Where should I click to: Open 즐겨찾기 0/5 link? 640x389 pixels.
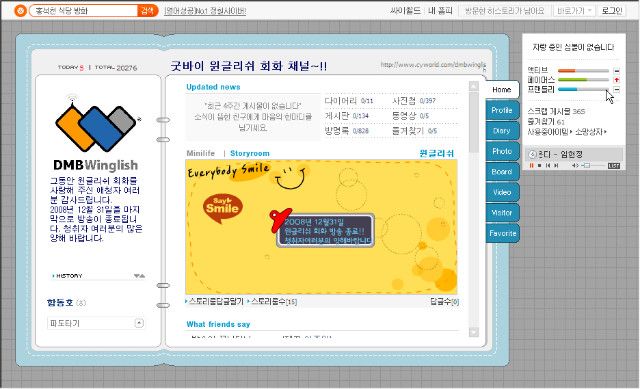click(x=414, y=131)
